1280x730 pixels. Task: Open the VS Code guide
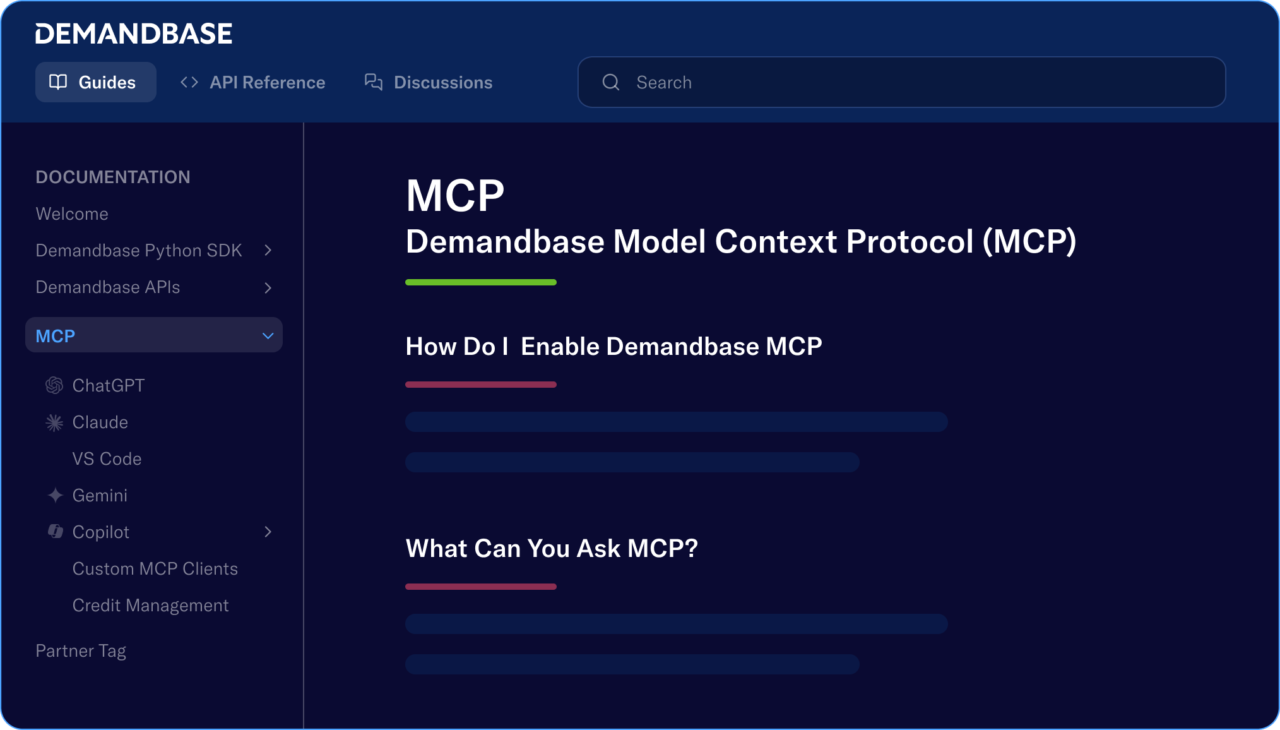[x=107, y=459]
